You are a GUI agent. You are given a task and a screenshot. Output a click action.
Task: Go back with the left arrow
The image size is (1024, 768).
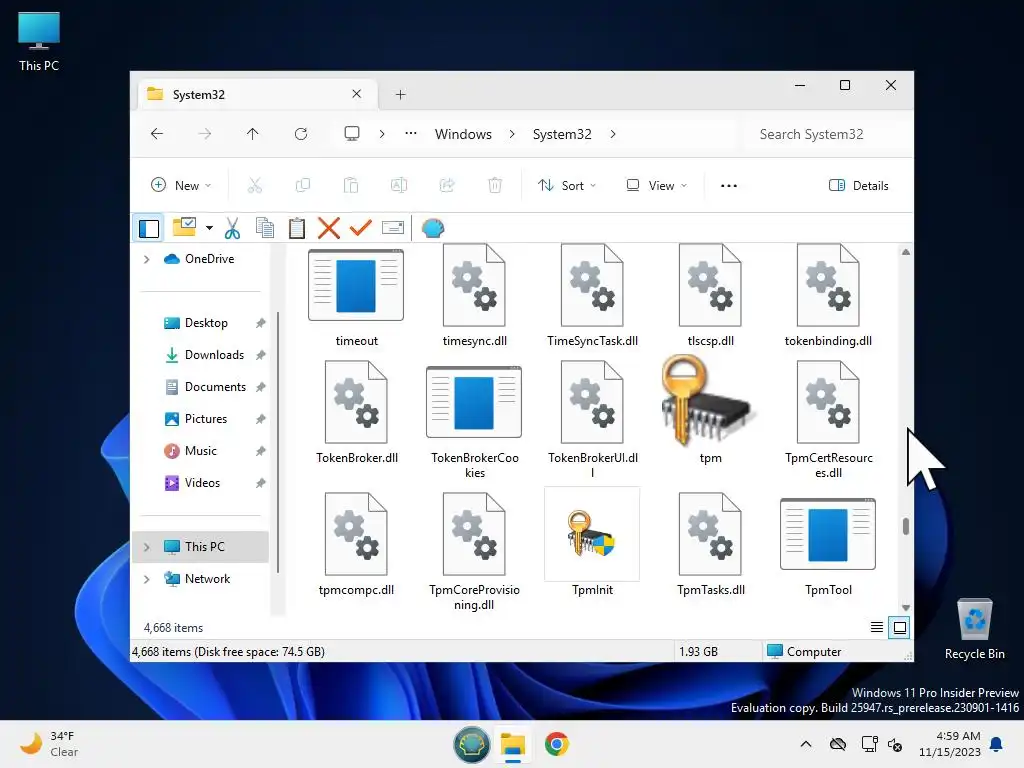coord(157,134)
